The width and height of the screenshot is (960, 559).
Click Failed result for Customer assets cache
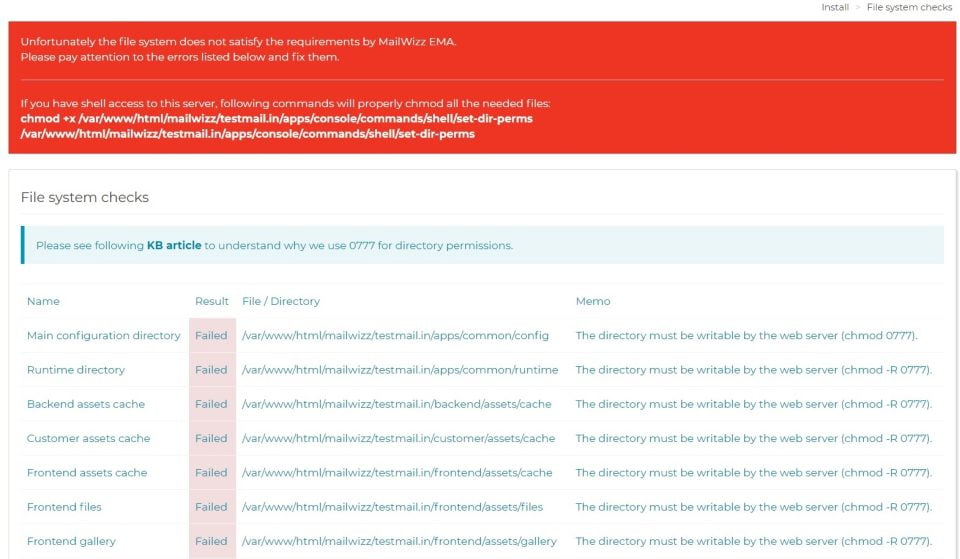pos(211,438)
